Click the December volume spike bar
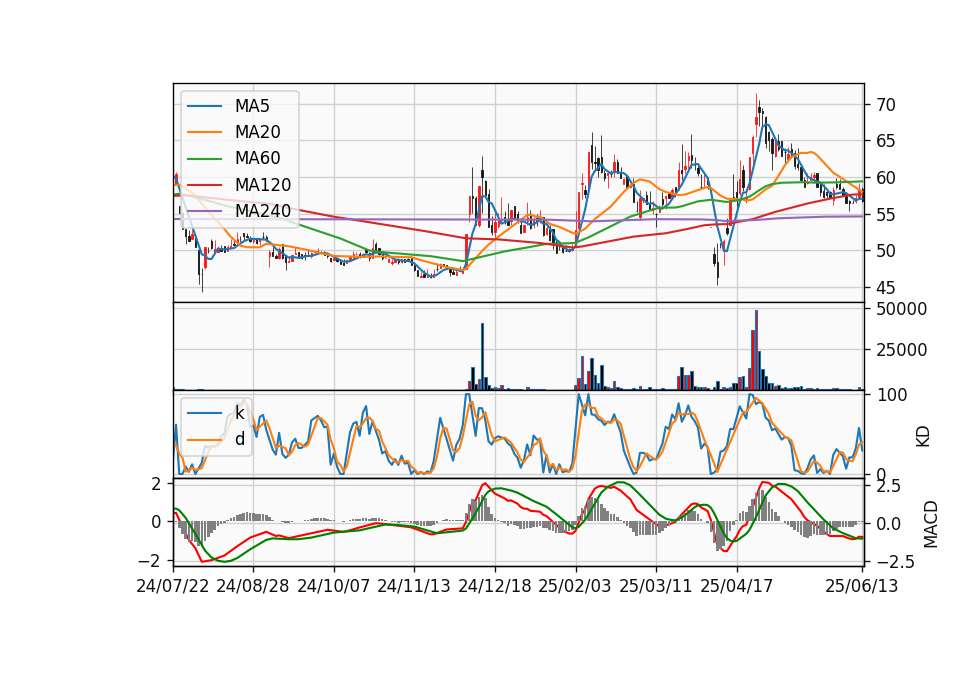Screen dimensions: 960x690 click(x=482, y=356)
